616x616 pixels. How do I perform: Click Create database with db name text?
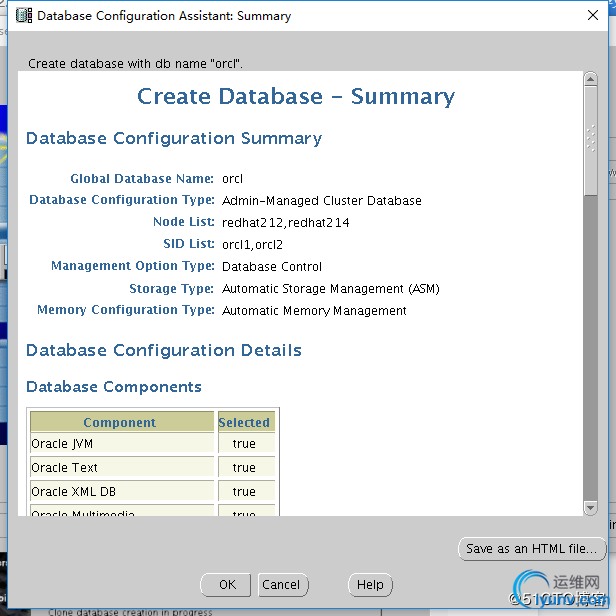click(135, 64)
